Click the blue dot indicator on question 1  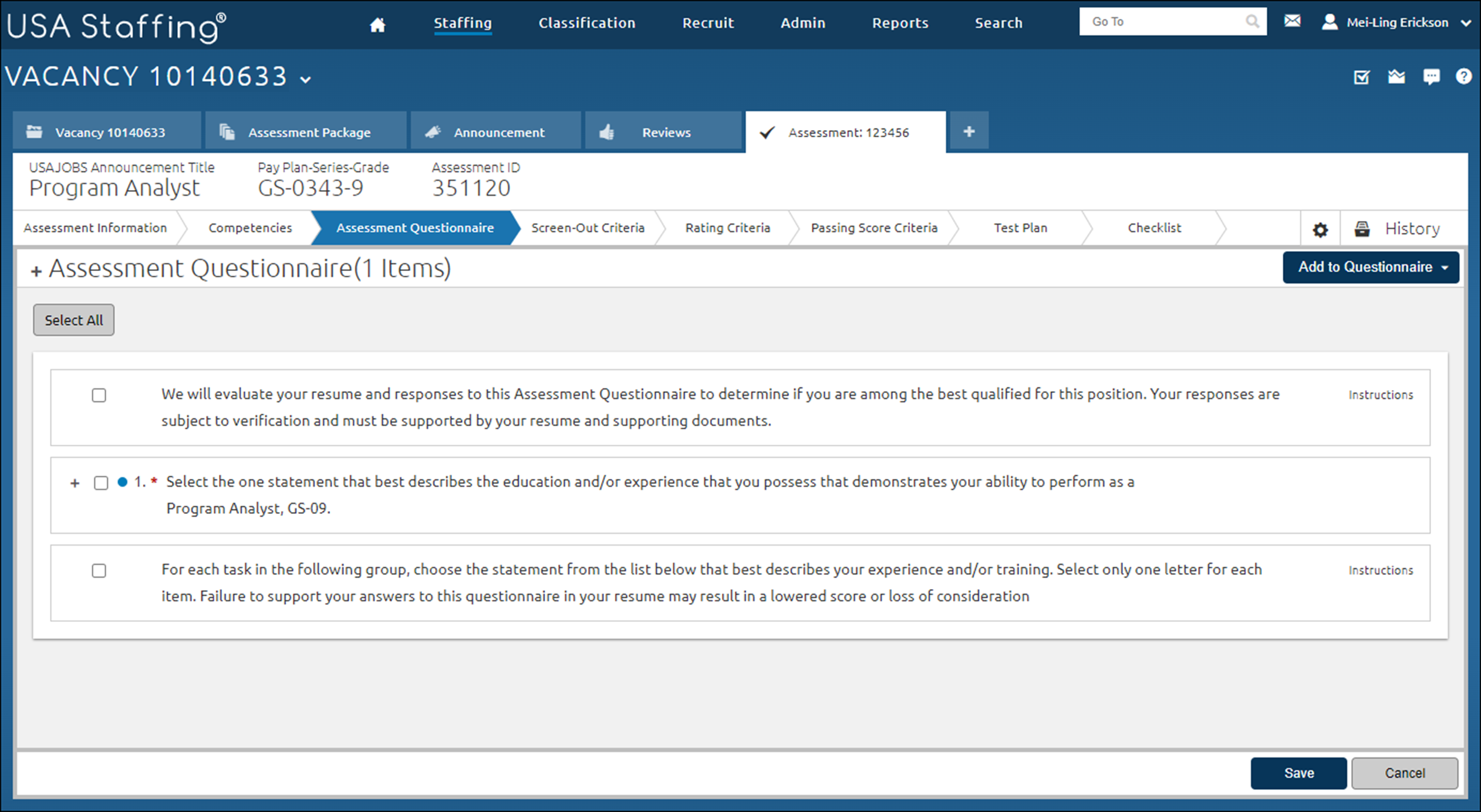coord(122,482)
